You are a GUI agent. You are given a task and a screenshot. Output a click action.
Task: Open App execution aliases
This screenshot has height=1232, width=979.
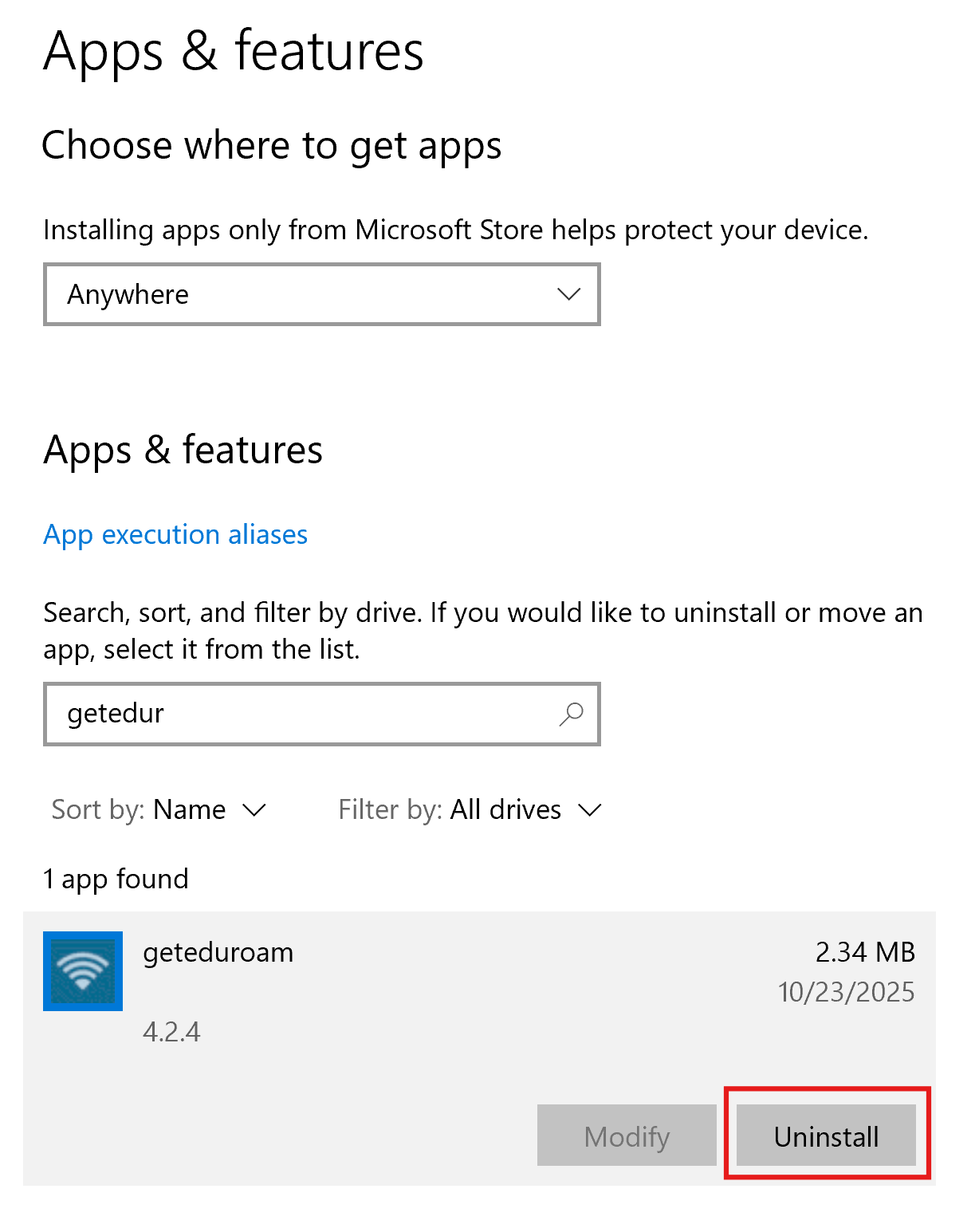tap(175, 535)
